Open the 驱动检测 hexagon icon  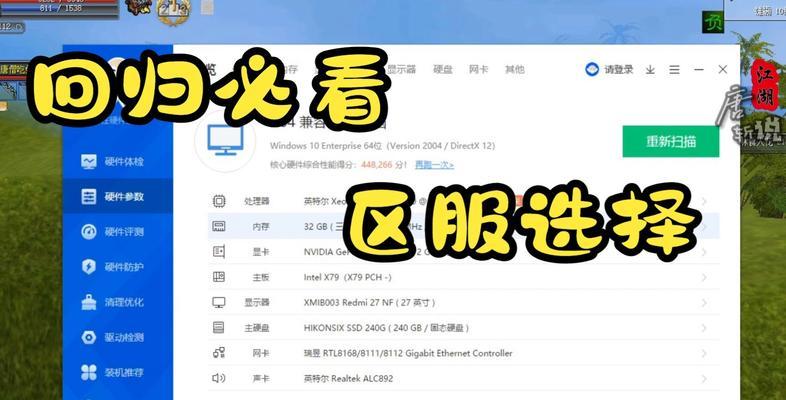pyautogui.click(x=89, y=337)
